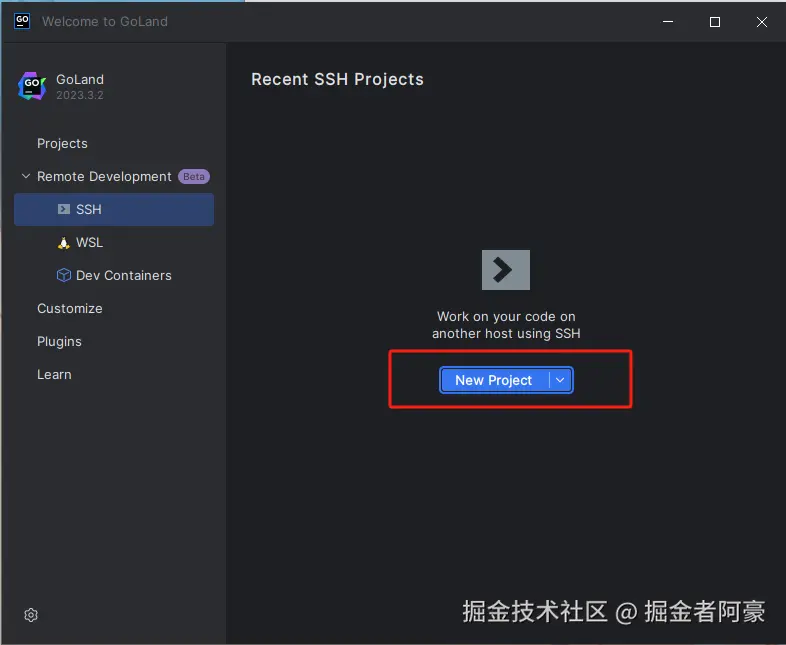Click the GoLand title bar app icon

point(22,21)
